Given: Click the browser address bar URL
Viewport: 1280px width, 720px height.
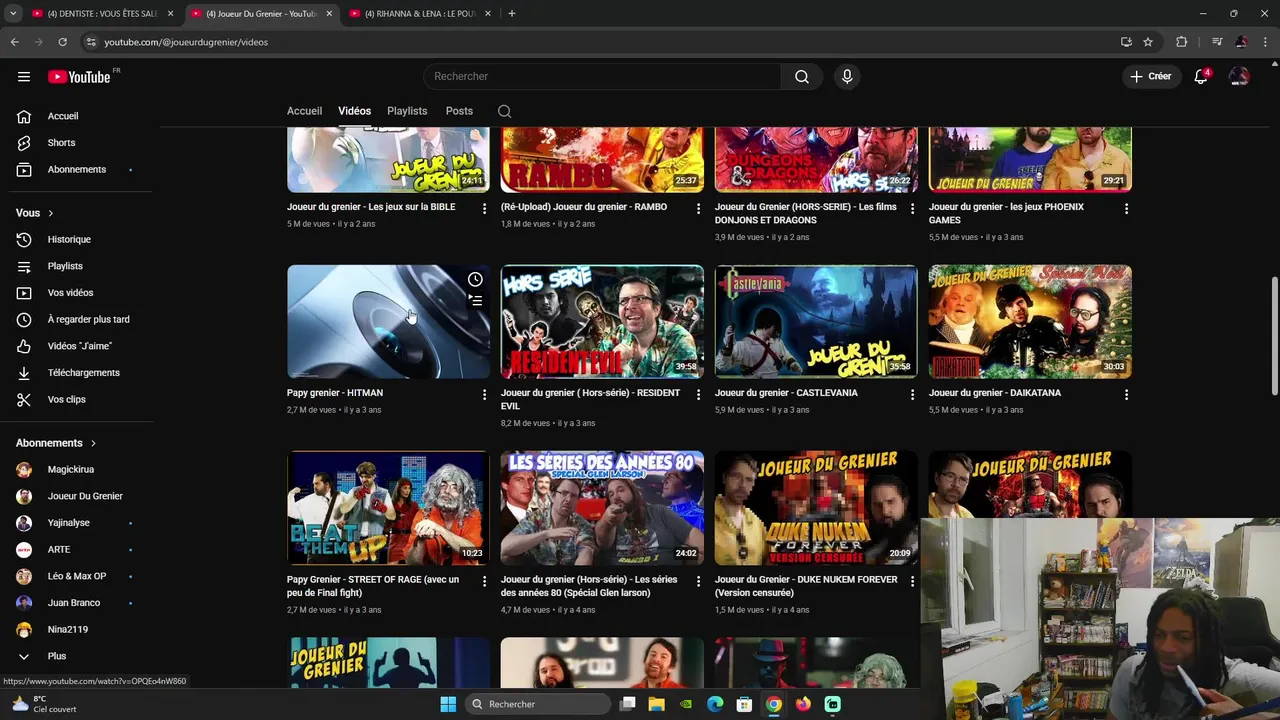Looking at the screenshot, I should (x=186, y=42).
